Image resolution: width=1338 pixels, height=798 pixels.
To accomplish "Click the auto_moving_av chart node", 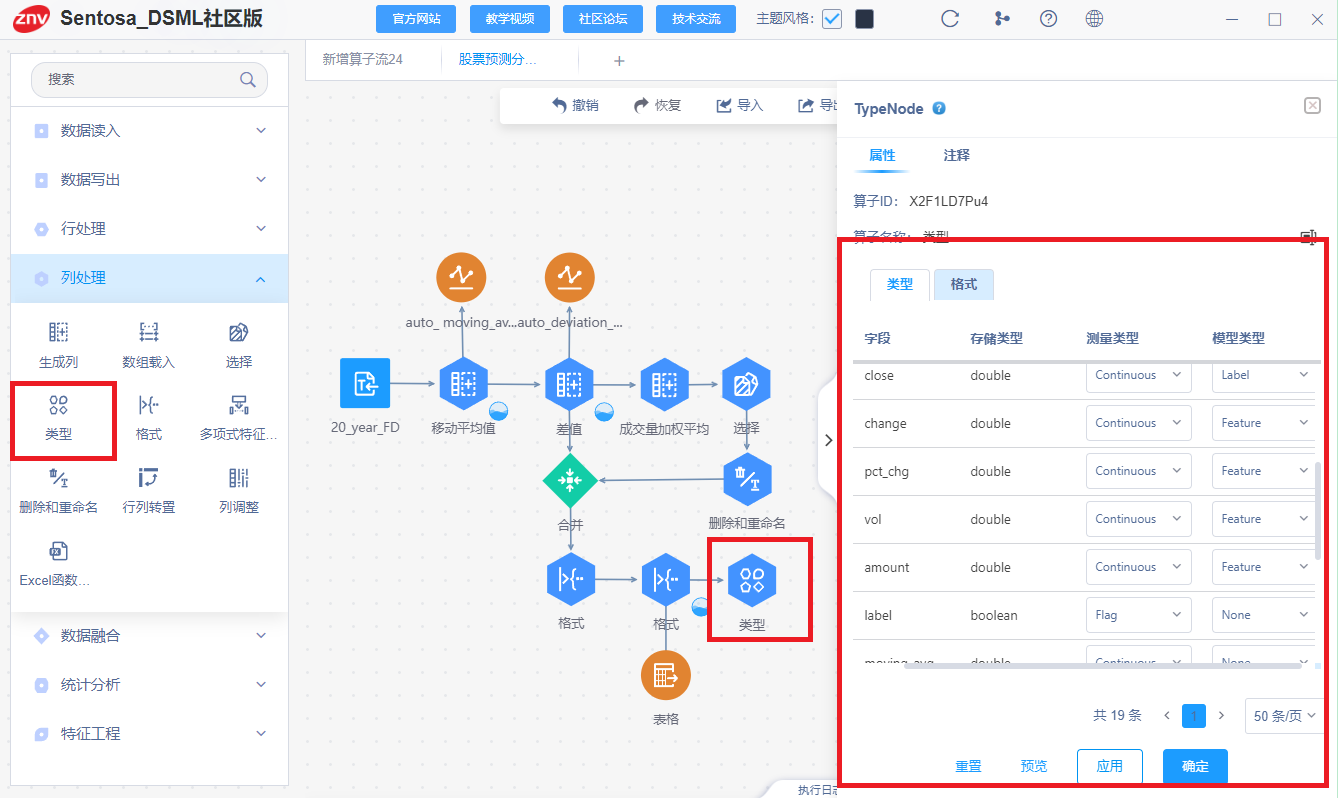I will [x=462, y=278].
